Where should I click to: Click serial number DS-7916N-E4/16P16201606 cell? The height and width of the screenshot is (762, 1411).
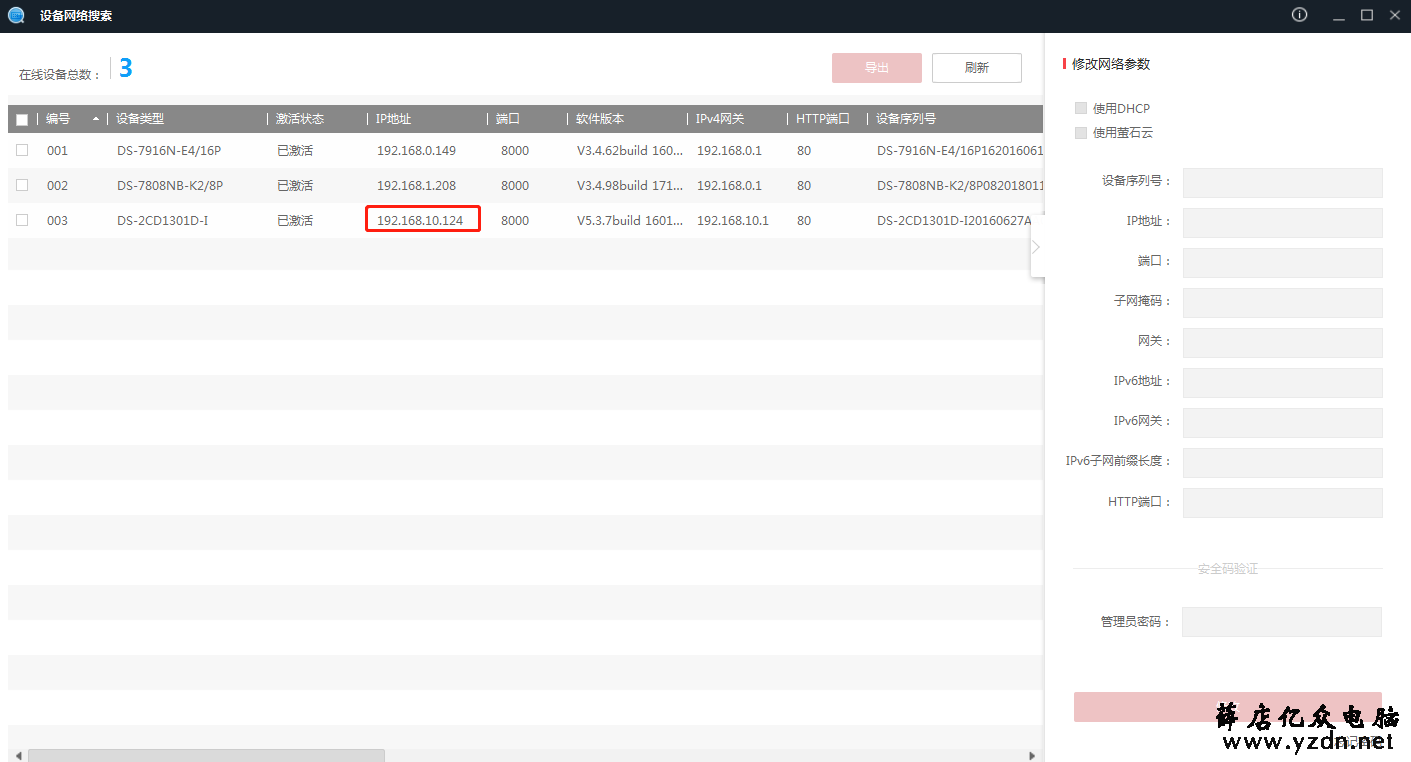coord(960,151)
